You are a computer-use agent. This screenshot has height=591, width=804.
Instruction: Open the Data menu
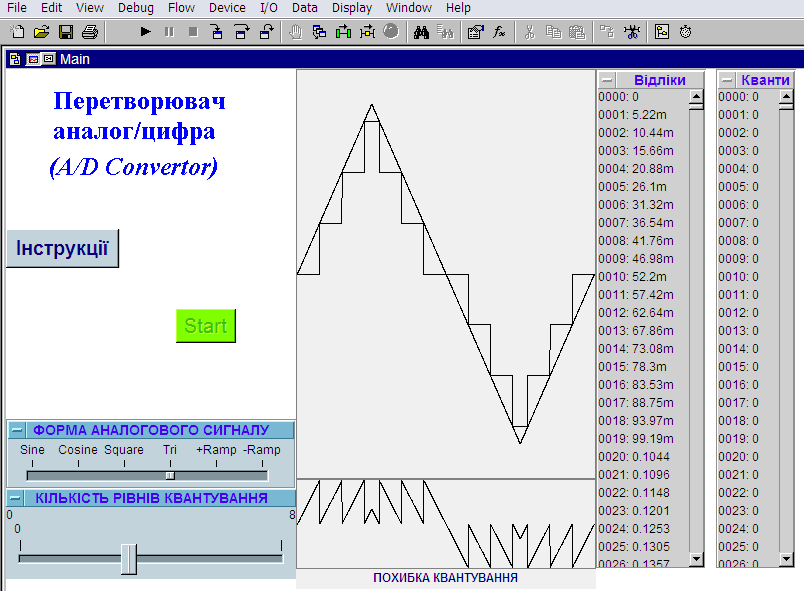tap(305, 8)
